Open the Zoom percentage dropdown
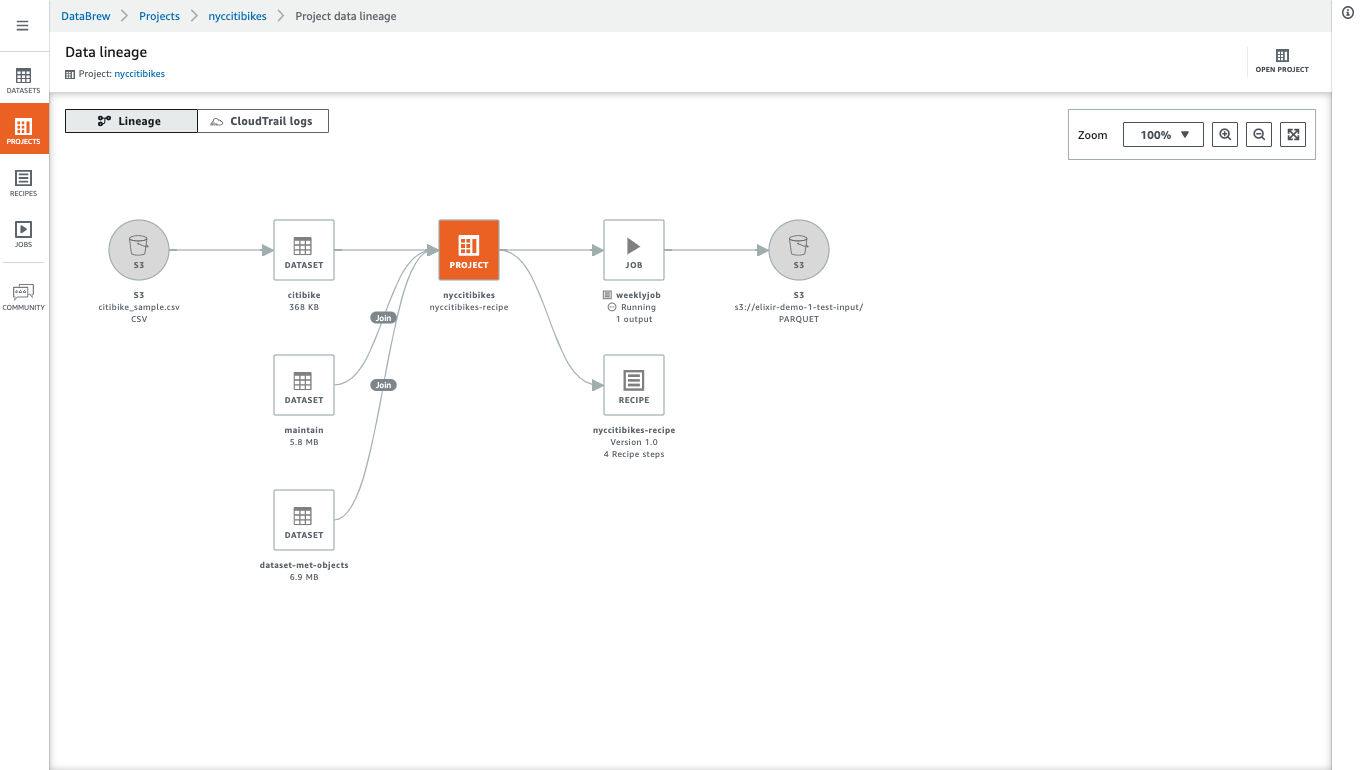 (1163, 133)
